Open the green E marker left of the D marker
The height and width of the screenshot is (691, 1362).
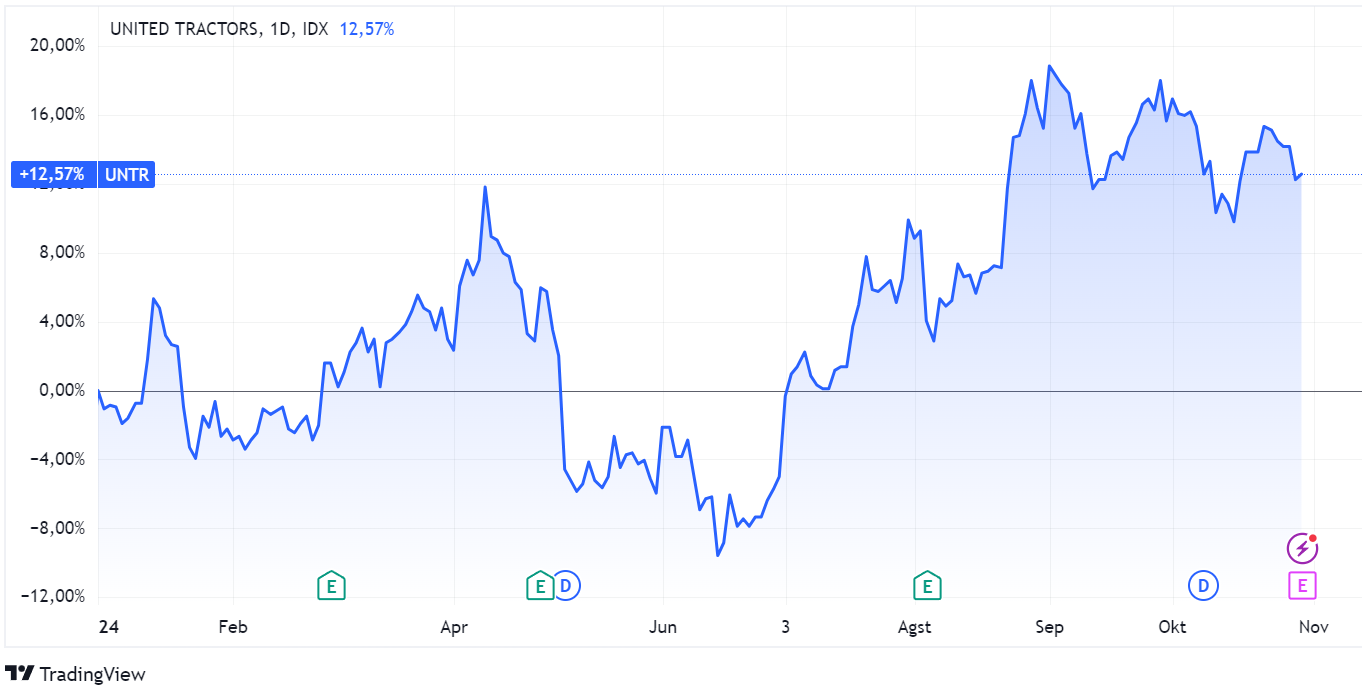click(x=539, y=586)
